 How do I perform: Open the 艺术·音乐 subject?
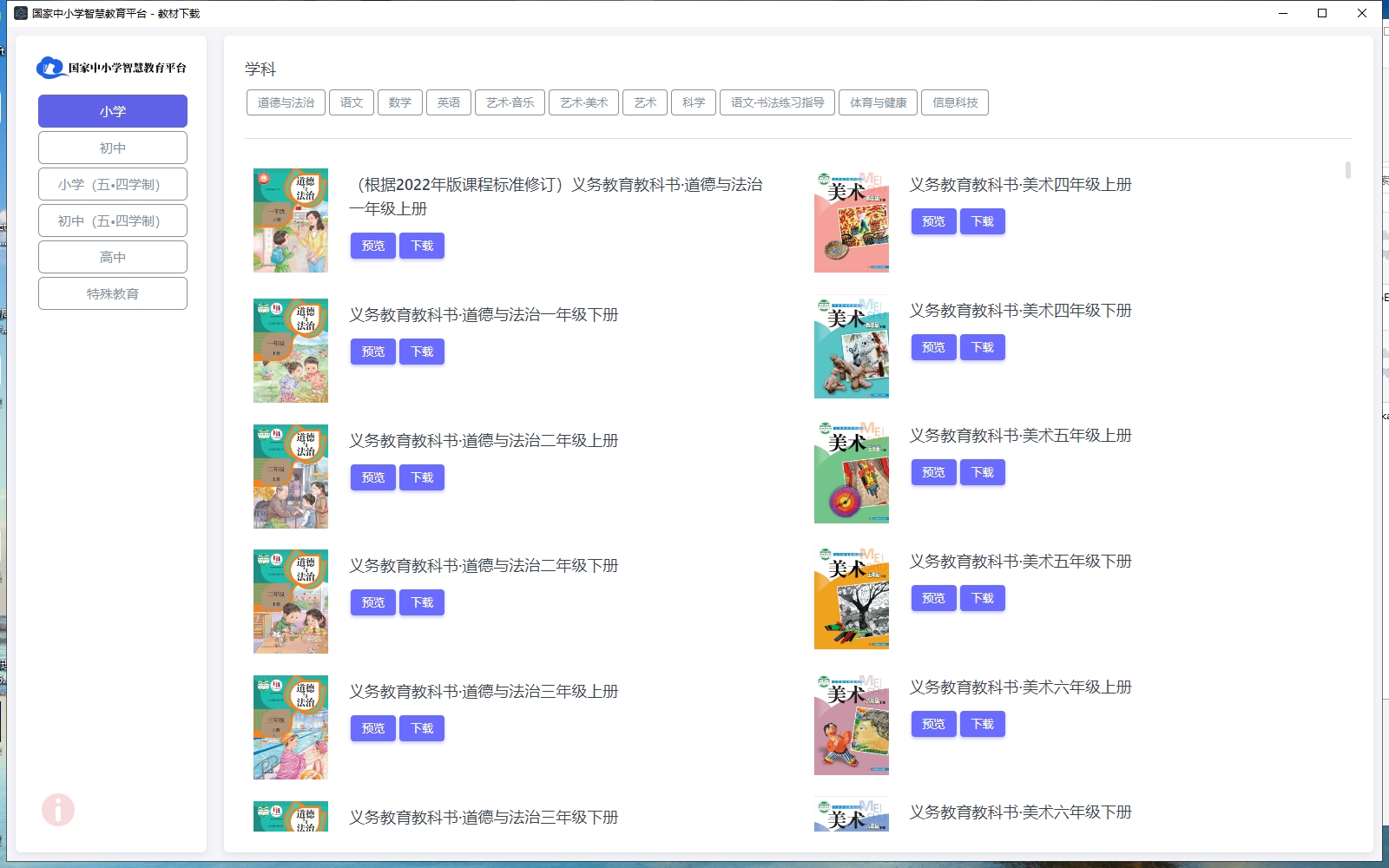[510, 102]
